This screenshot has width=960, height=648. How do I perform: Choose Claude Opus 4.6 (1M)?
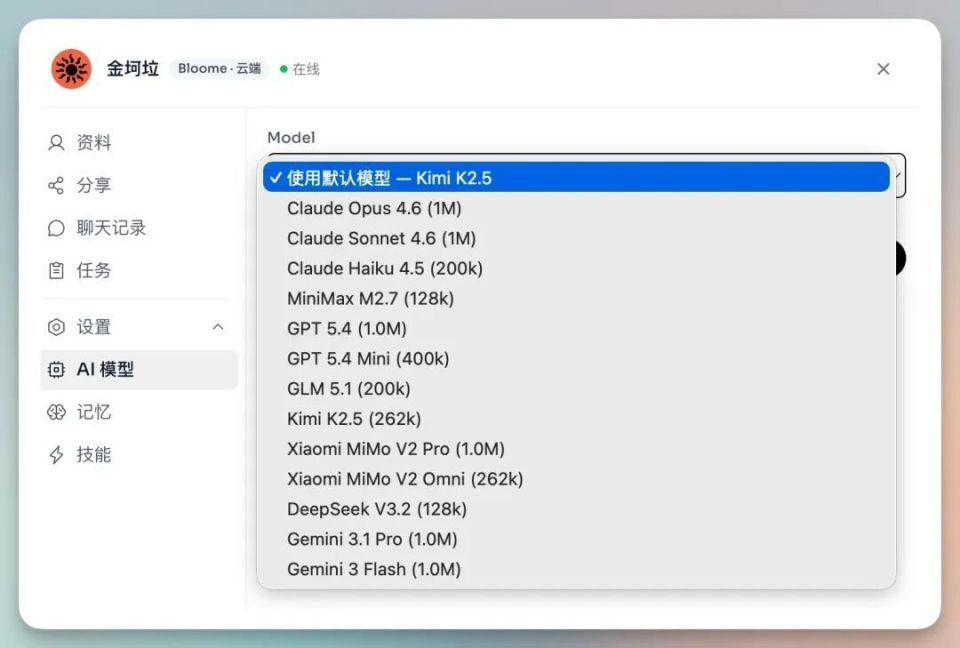tap(374, 209)
